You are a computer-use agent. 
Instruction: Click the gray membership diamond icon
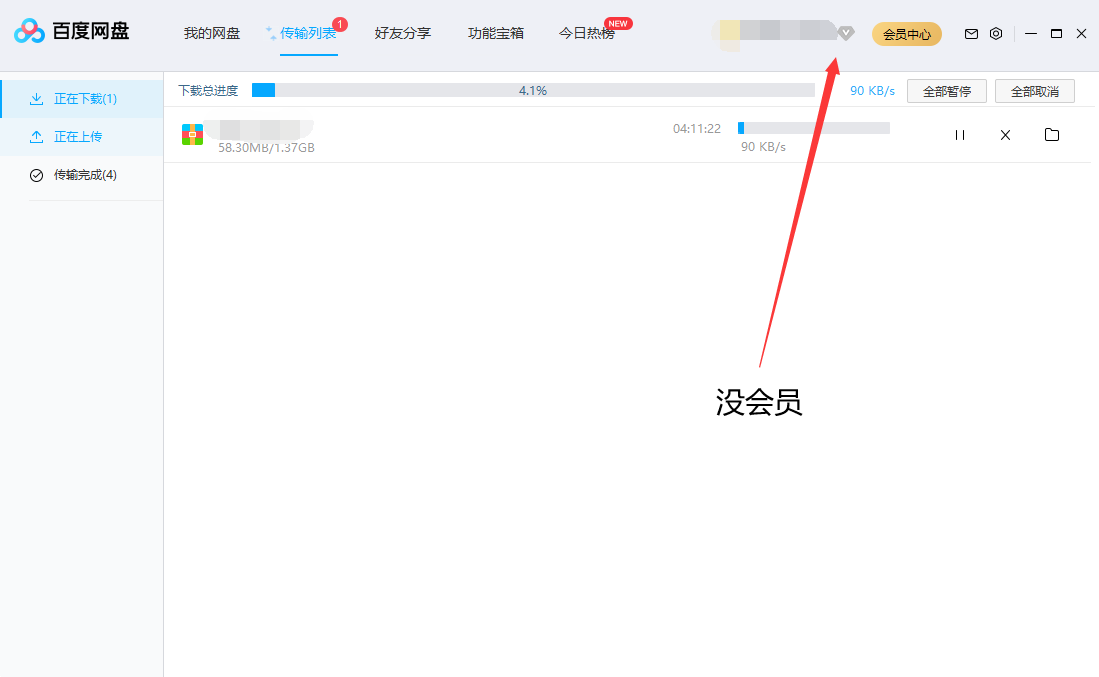[846, 34]
